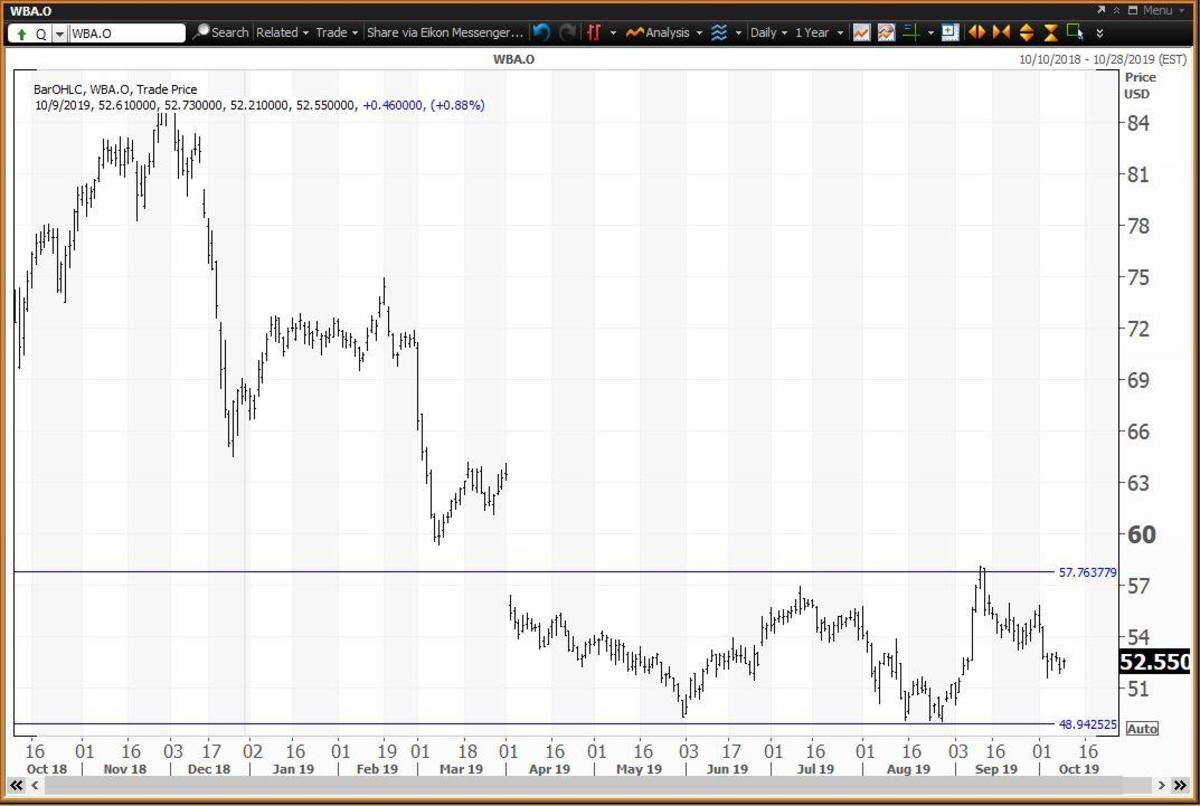Toggle the green crosshair cursor tool
This screenshot has width=1200, height=806.
(911, 32)
